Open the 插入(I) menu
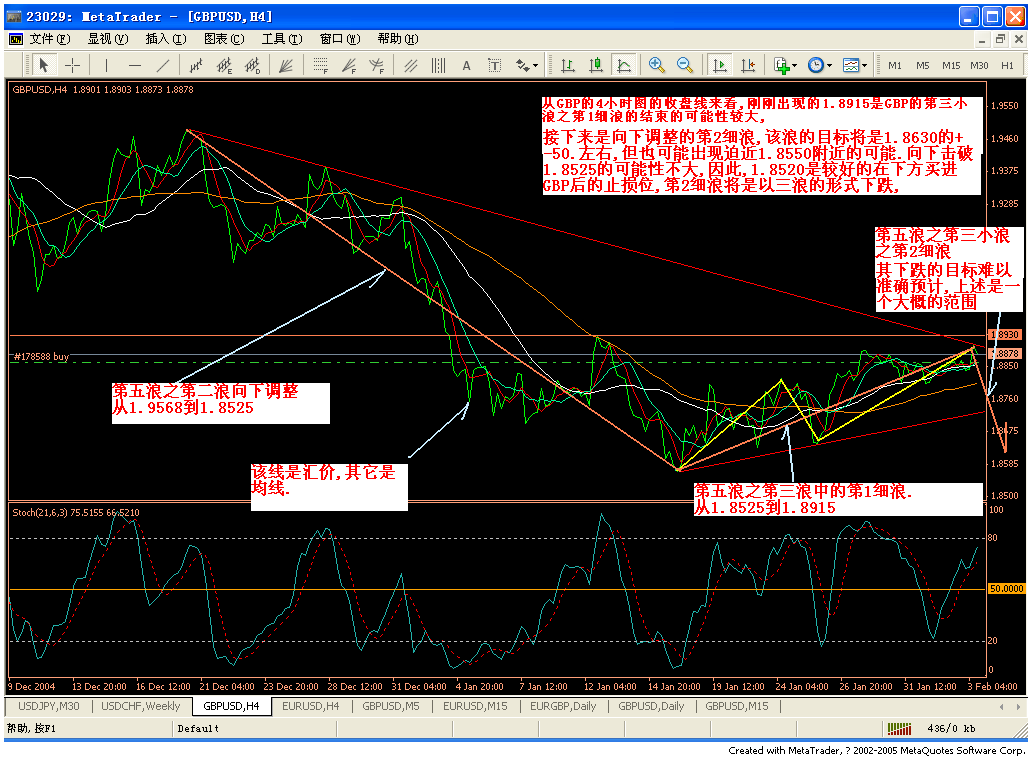The image size is (1032, 758). [x=166, y=39]
